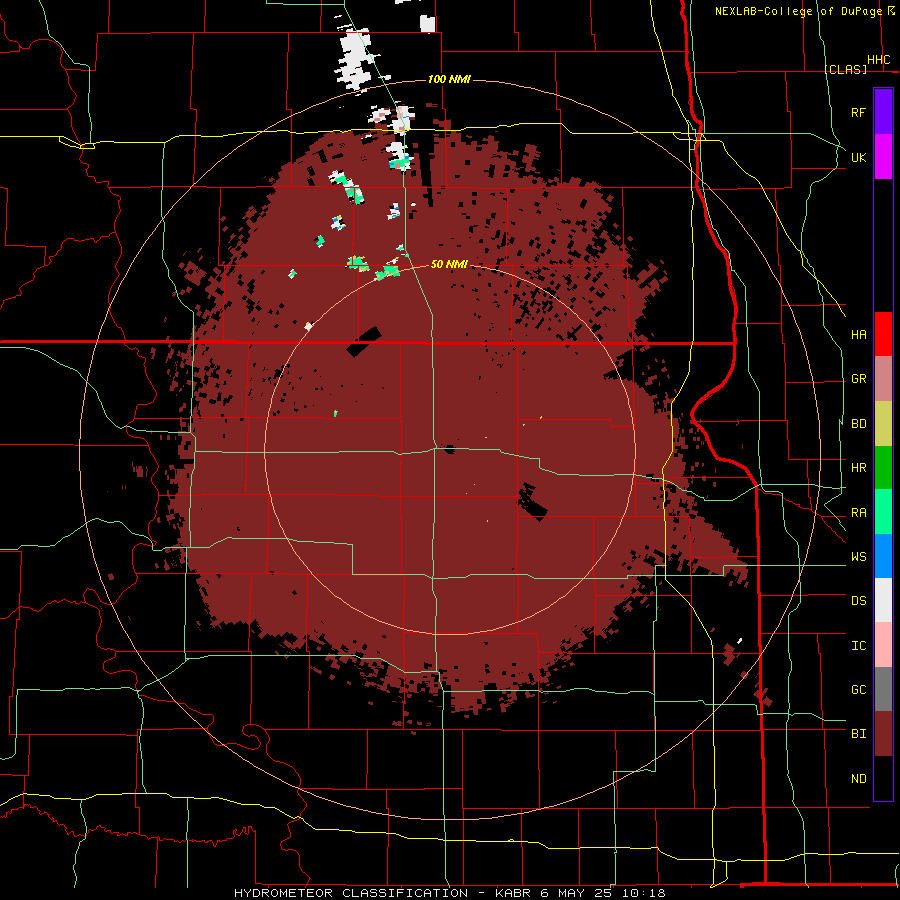Click the DS legend label
900x900 pixels.
858,601
